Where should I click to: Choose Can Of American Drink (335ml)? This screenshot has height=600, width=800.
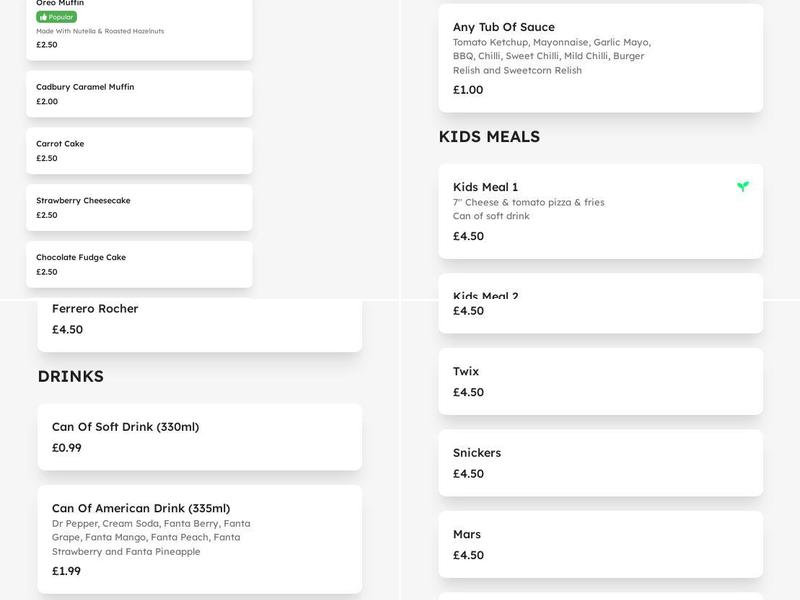click(x=199, y=539)
